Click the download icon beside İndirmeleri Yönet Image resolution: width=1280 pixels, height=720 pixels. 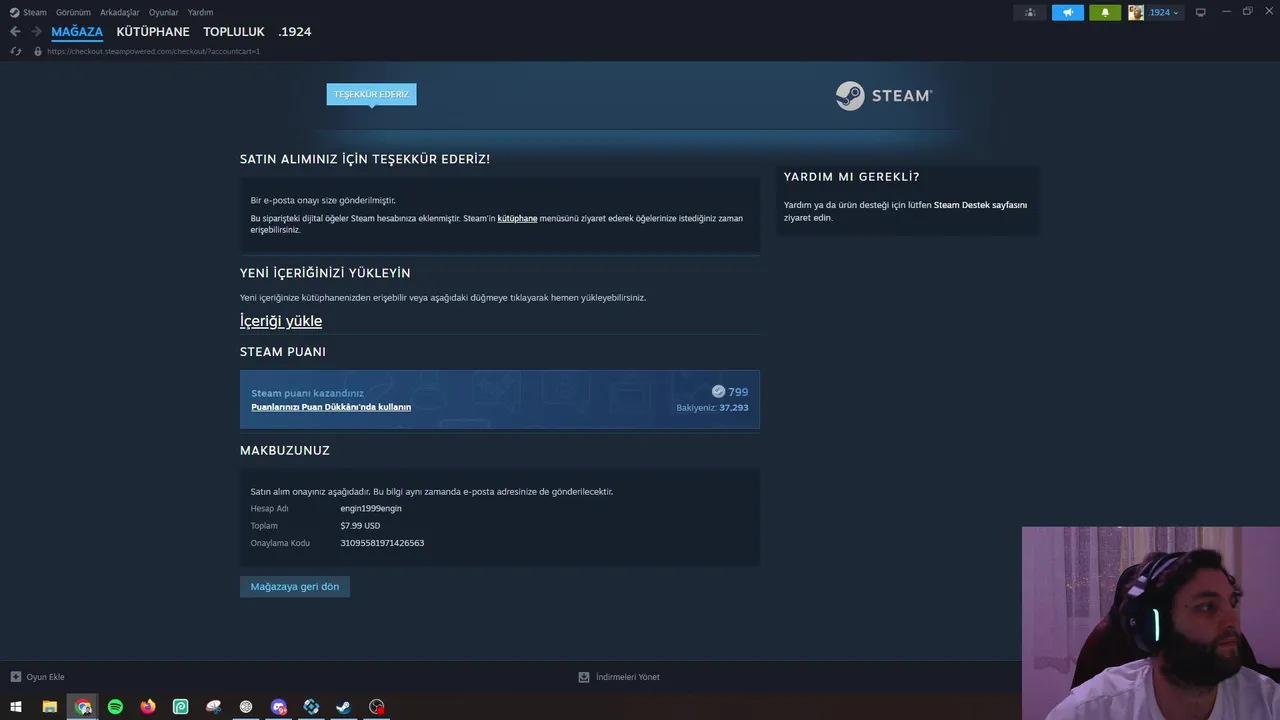(x=584, y=677)
